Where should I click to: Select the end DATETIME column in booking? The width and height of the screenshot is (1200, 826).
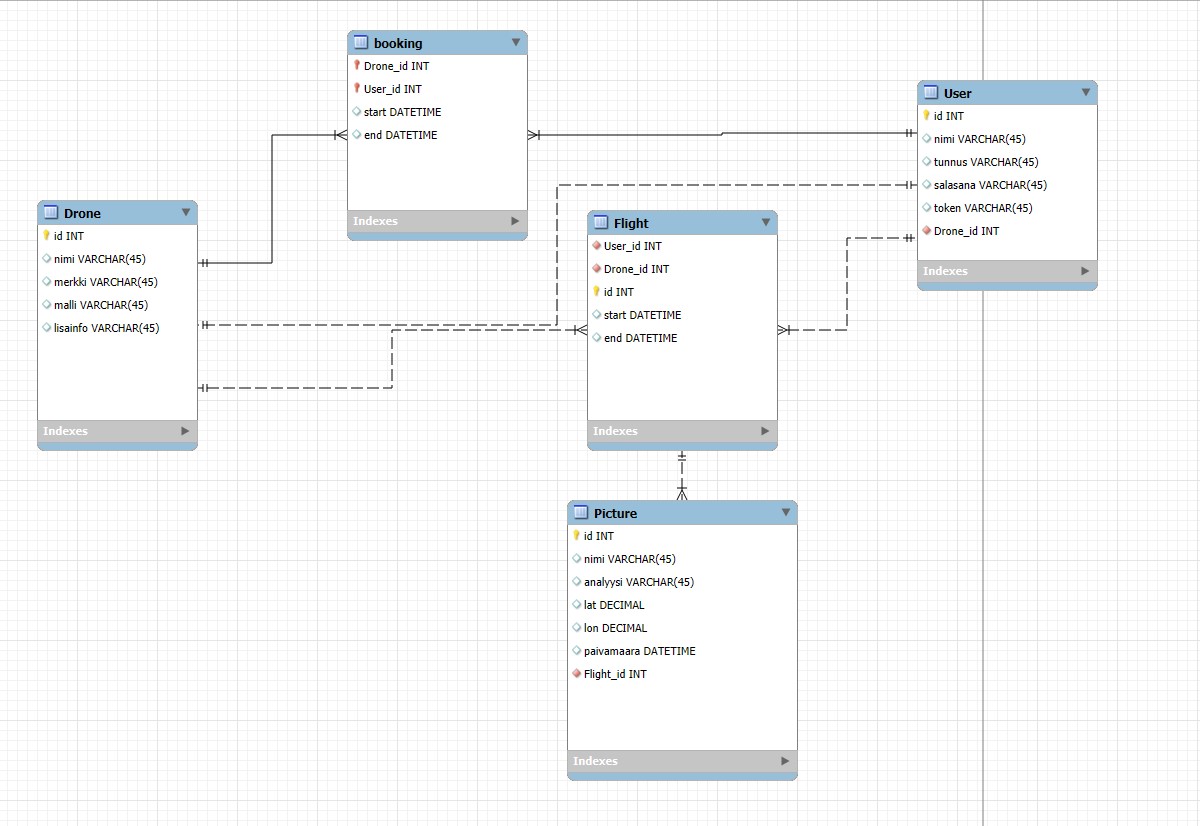[x=400, y=135]
